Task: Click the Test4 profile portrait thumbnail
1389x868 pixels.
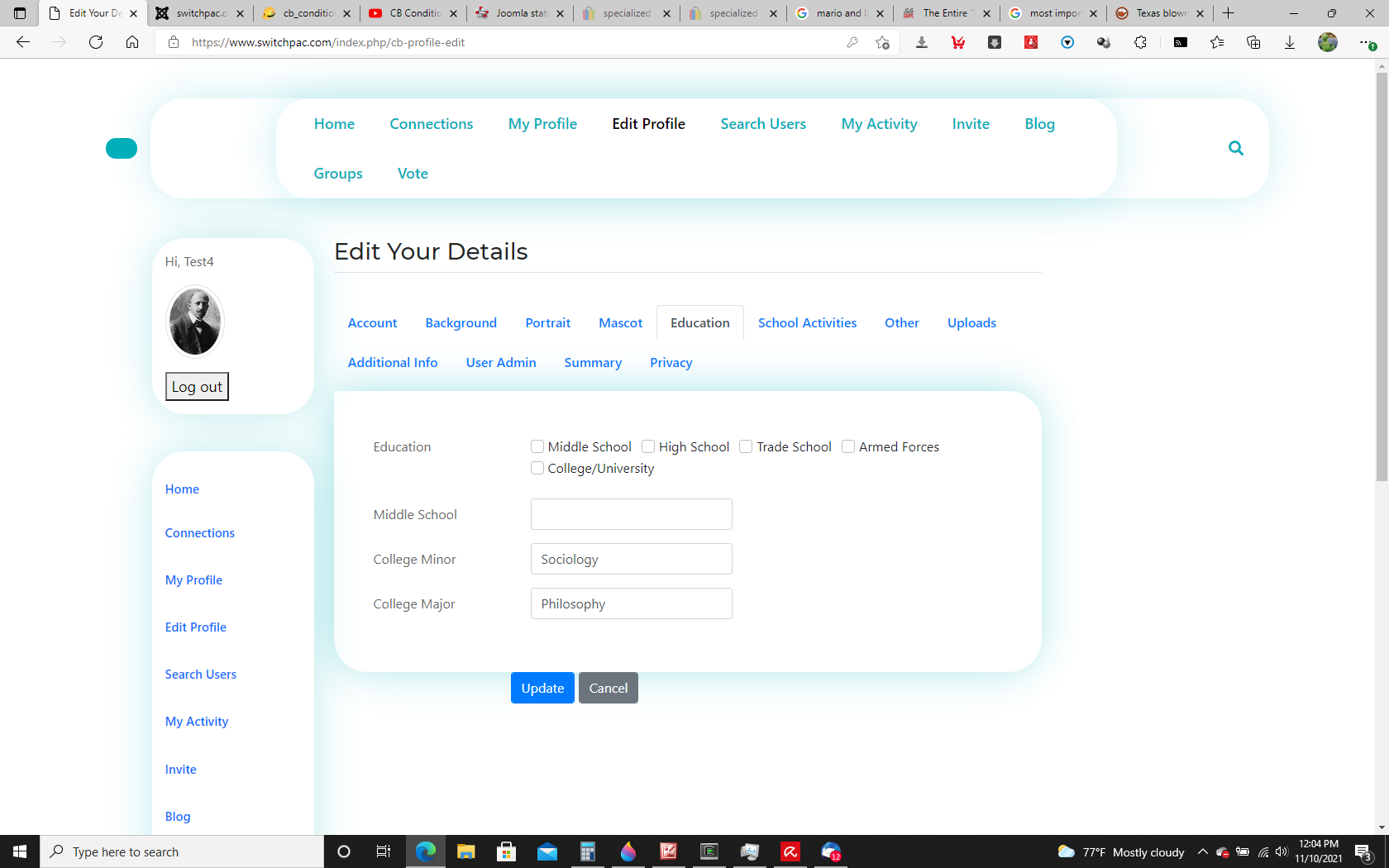Action: 195,322
